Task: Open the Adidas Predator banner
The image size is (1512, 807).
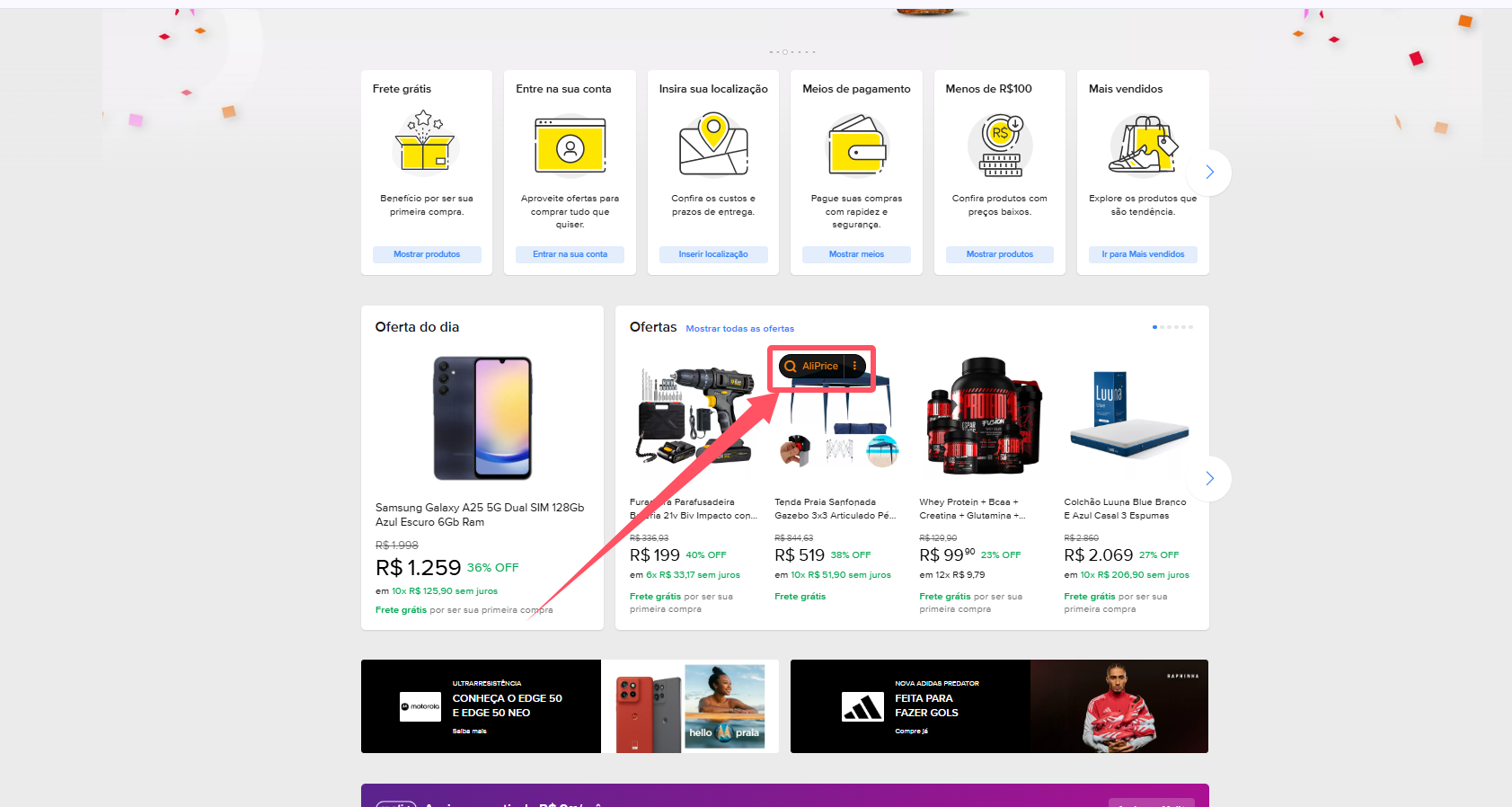Action: [999, 706]
